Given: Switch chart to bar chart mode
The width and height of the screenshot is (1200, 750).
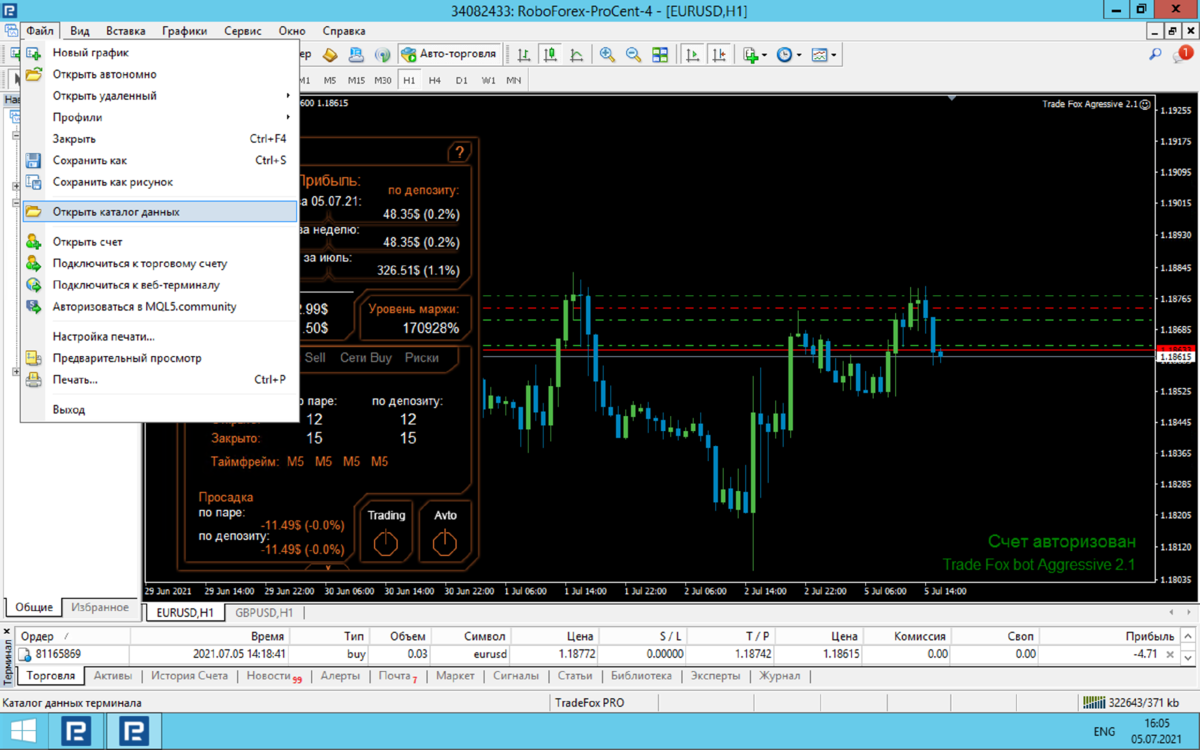Looking at the screenshot, I should pos(524,55).
